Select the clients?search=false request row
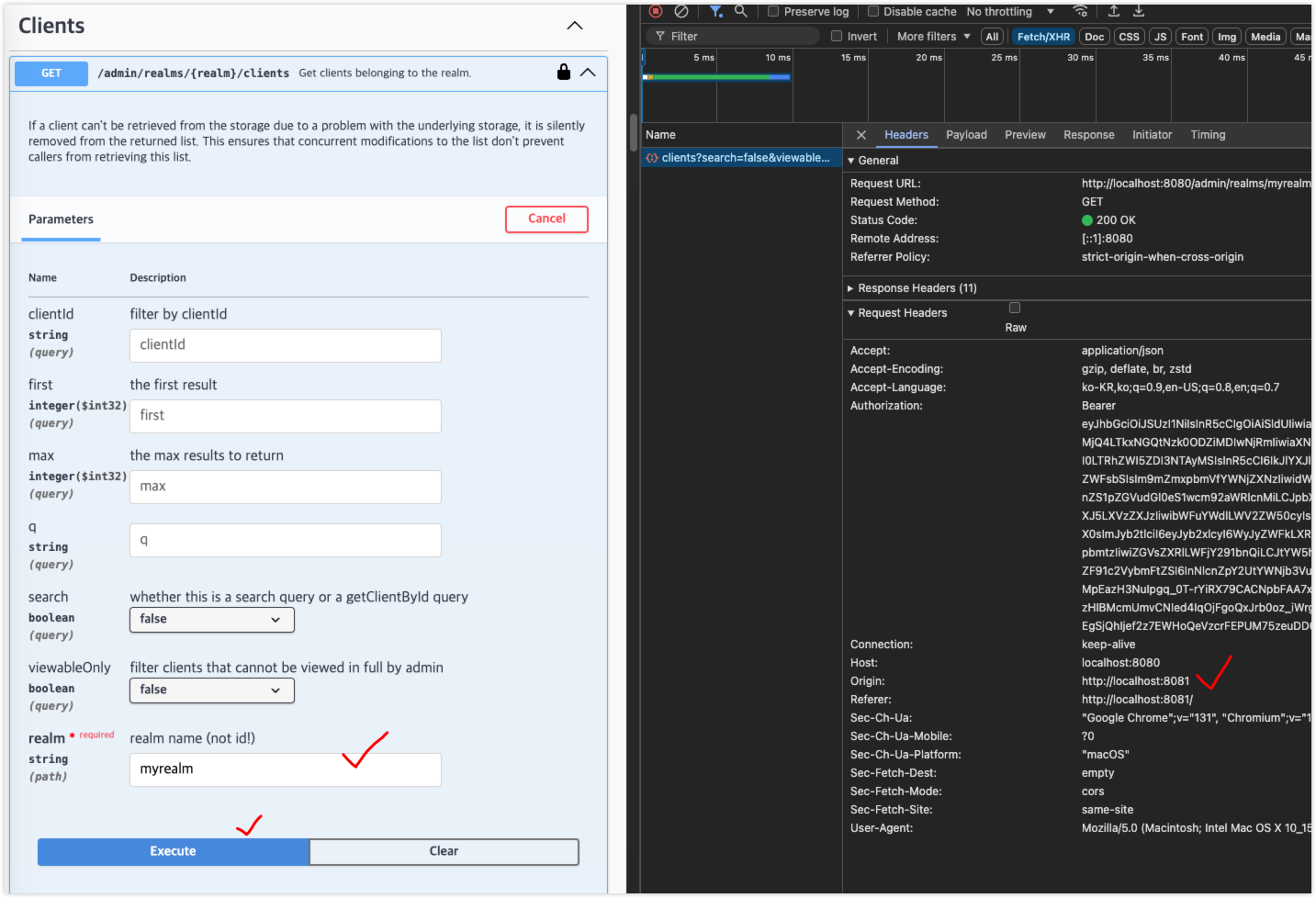 point(741,158)
